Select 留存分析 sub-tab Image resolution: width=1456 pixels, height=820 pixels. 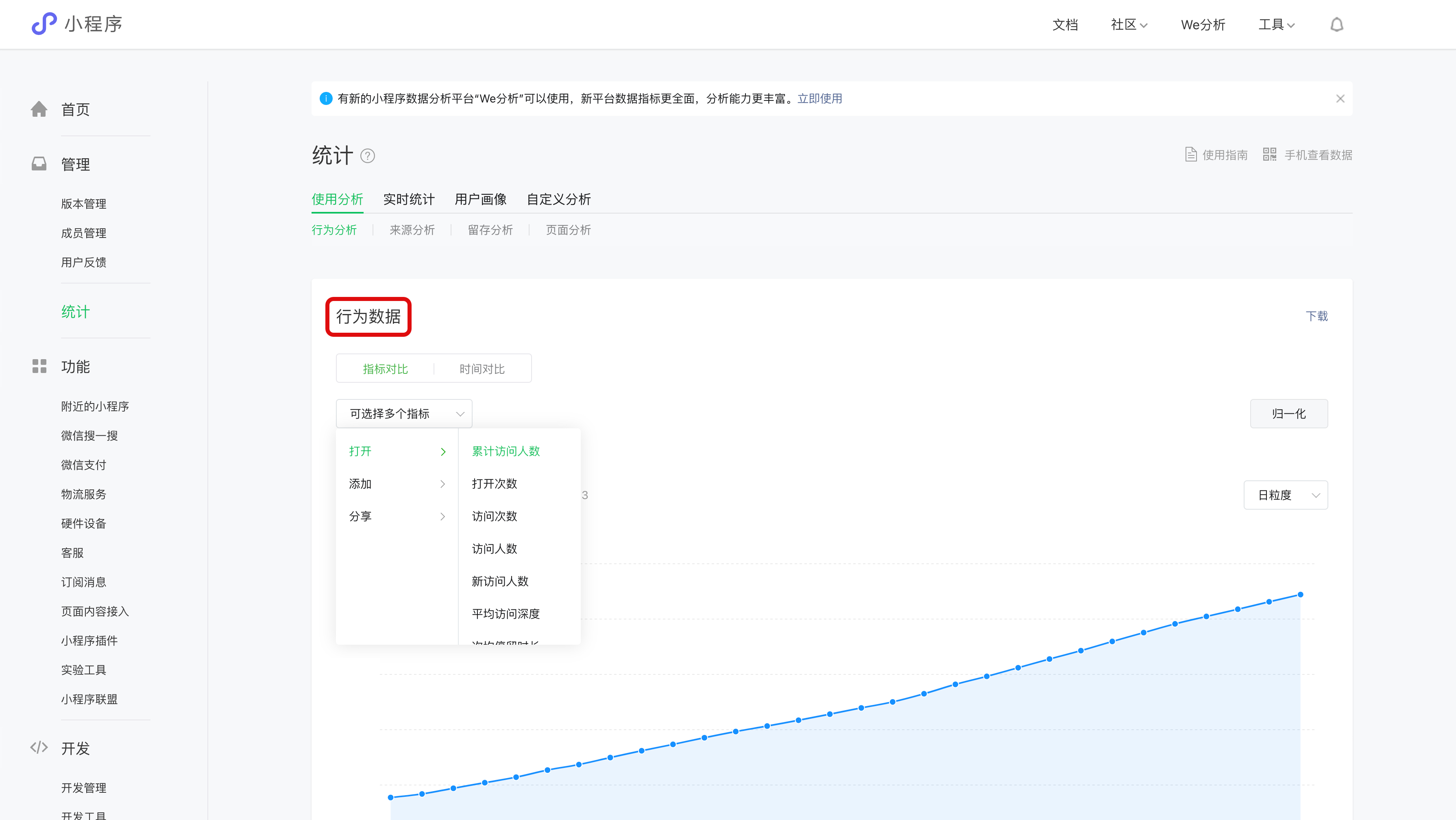point(490,229)
